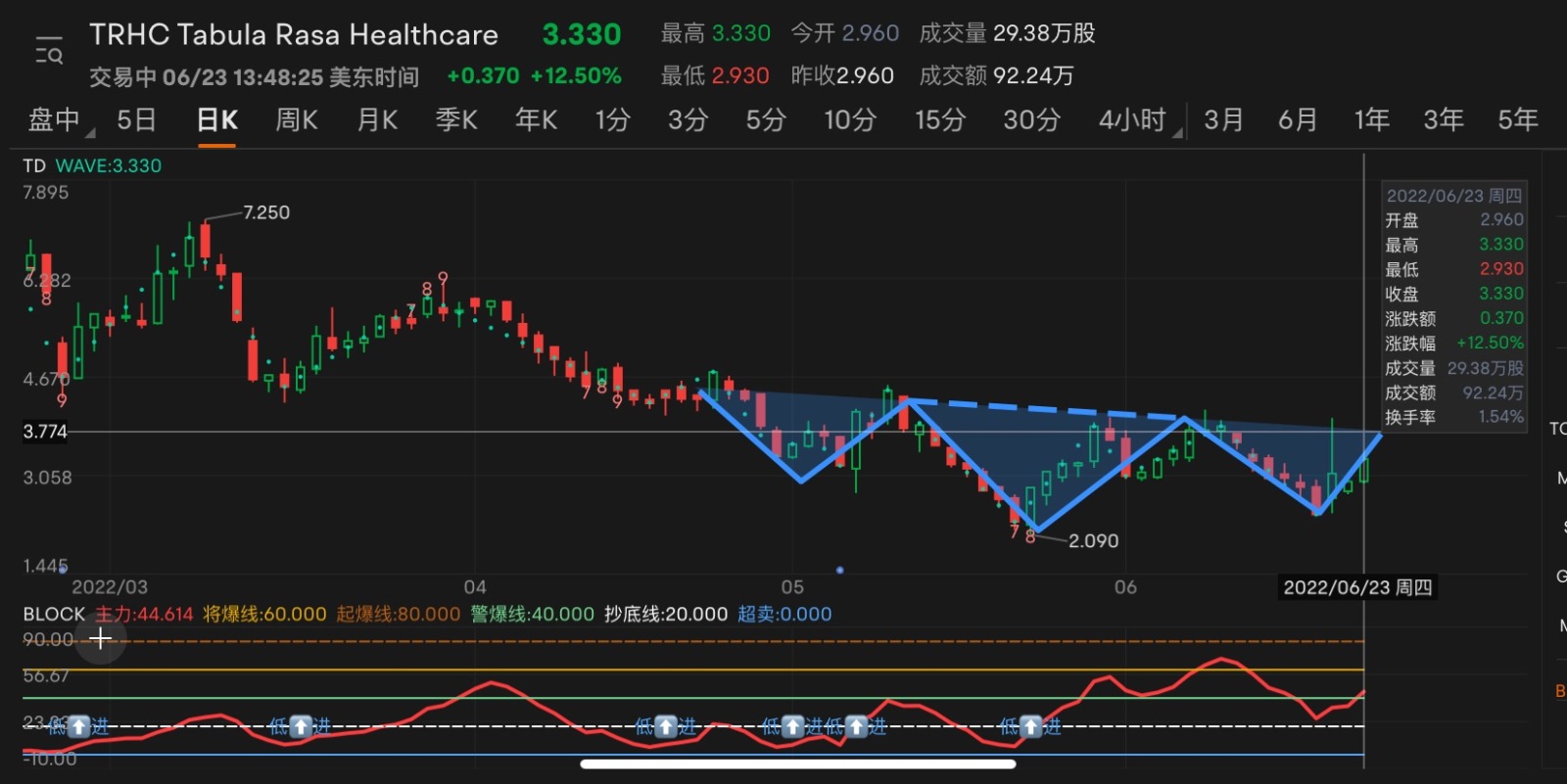The height and width of the screenshot is (784, 1567).
Task: Click the 将爆线:60.000 legend
Action: tap(264, 614)
